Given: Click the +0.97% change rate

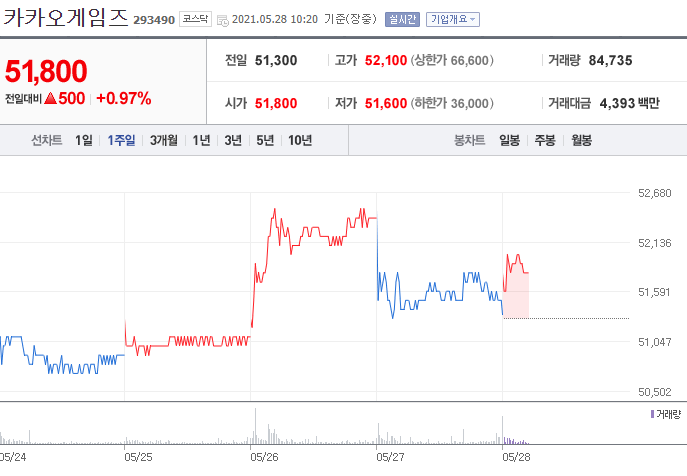Looking at the screenshot, I should (124, 98).
